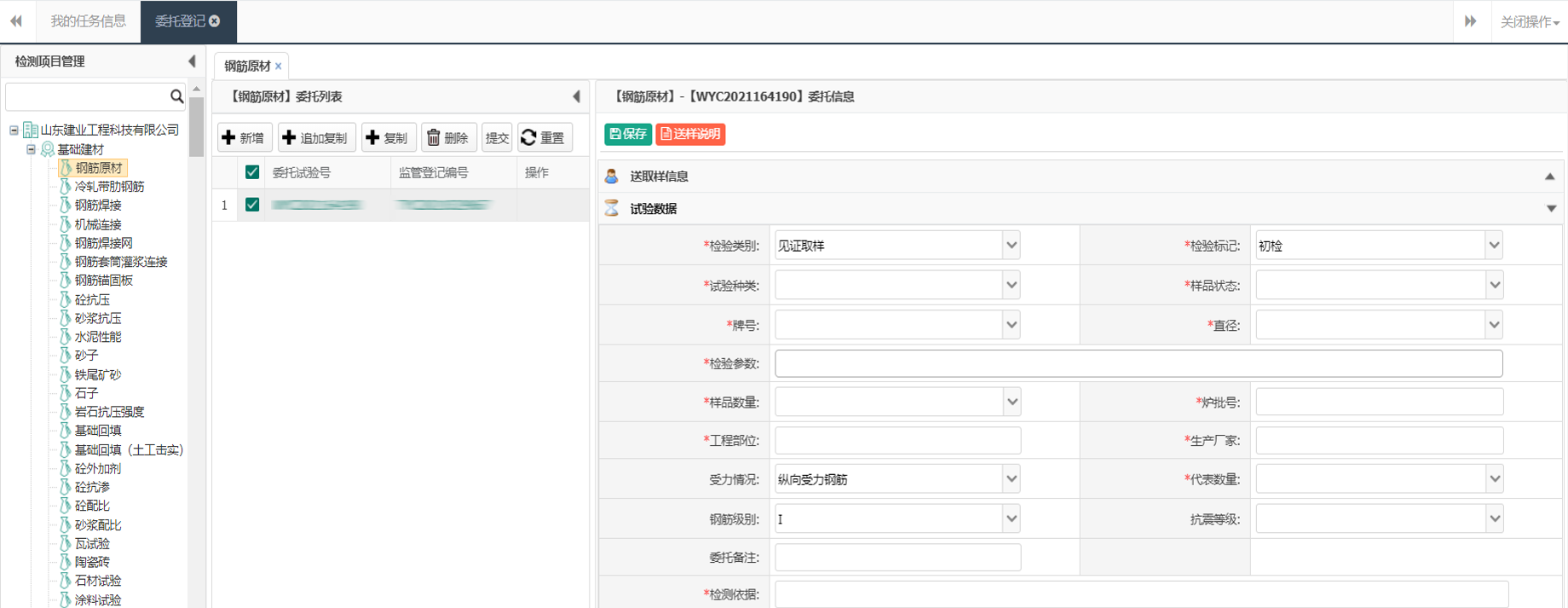Open the 直径 dropdown
Image resolution: width=1568 pixels, height=608 pixels.
(1494, 325)
